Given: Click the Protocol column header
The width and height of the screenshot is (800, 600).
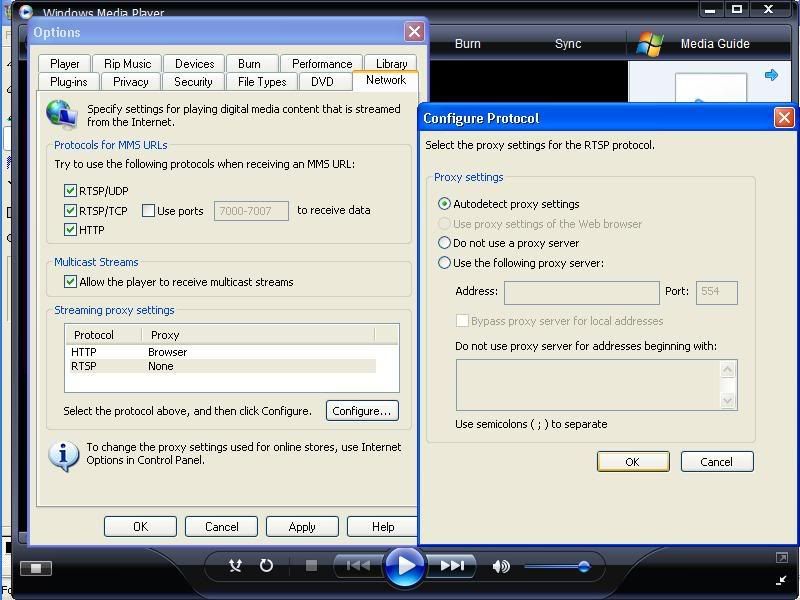Looking at the screenshot, I should point(104,335).
